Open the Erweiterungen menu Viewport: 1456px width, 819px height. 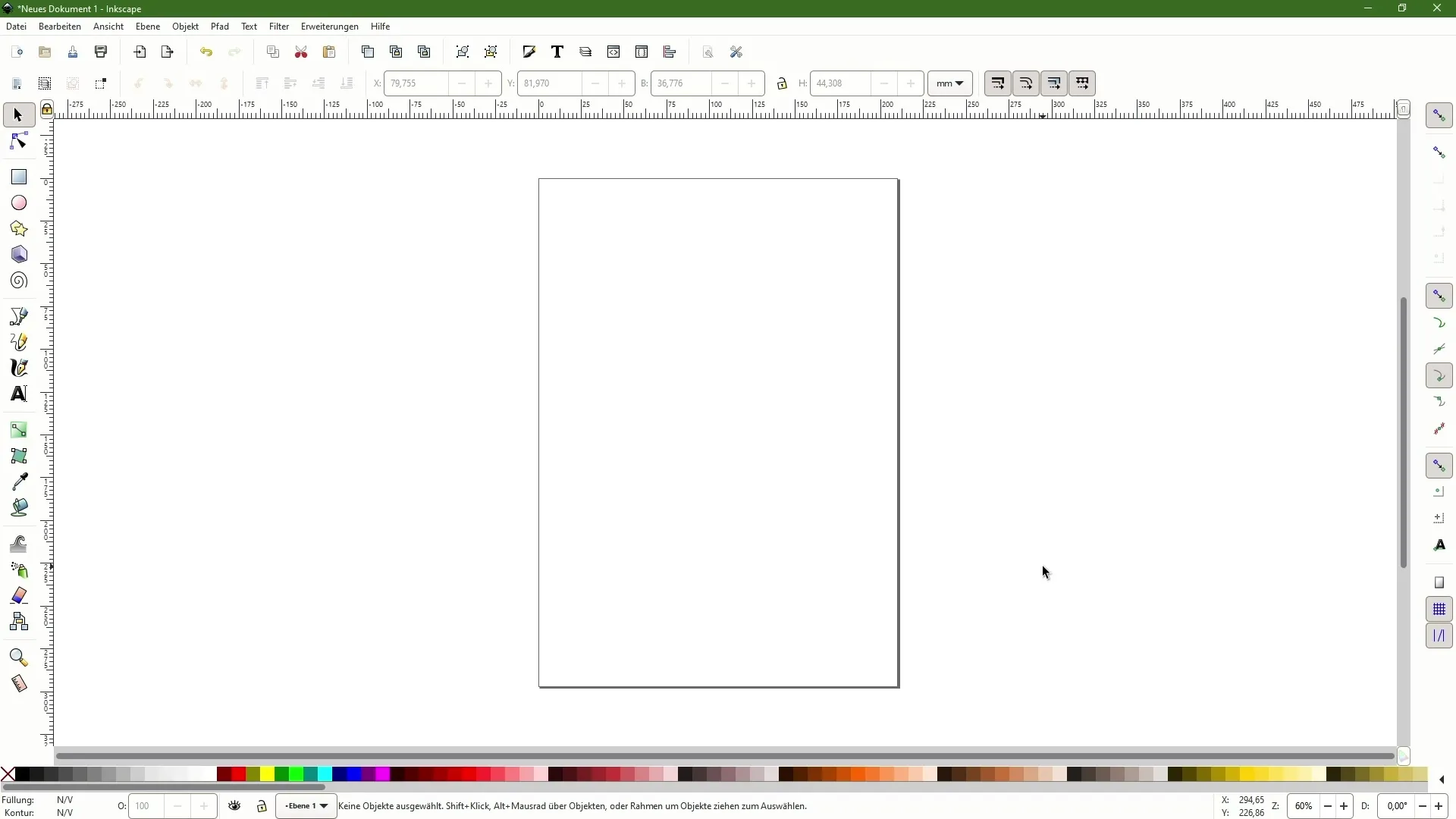tap(330, 27)
